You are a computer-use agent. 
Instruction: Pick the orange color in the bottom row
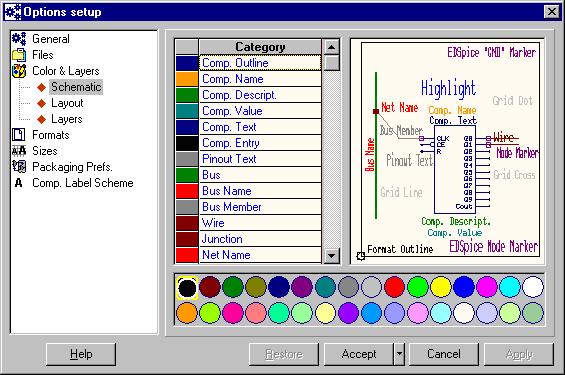coord(187,313)
